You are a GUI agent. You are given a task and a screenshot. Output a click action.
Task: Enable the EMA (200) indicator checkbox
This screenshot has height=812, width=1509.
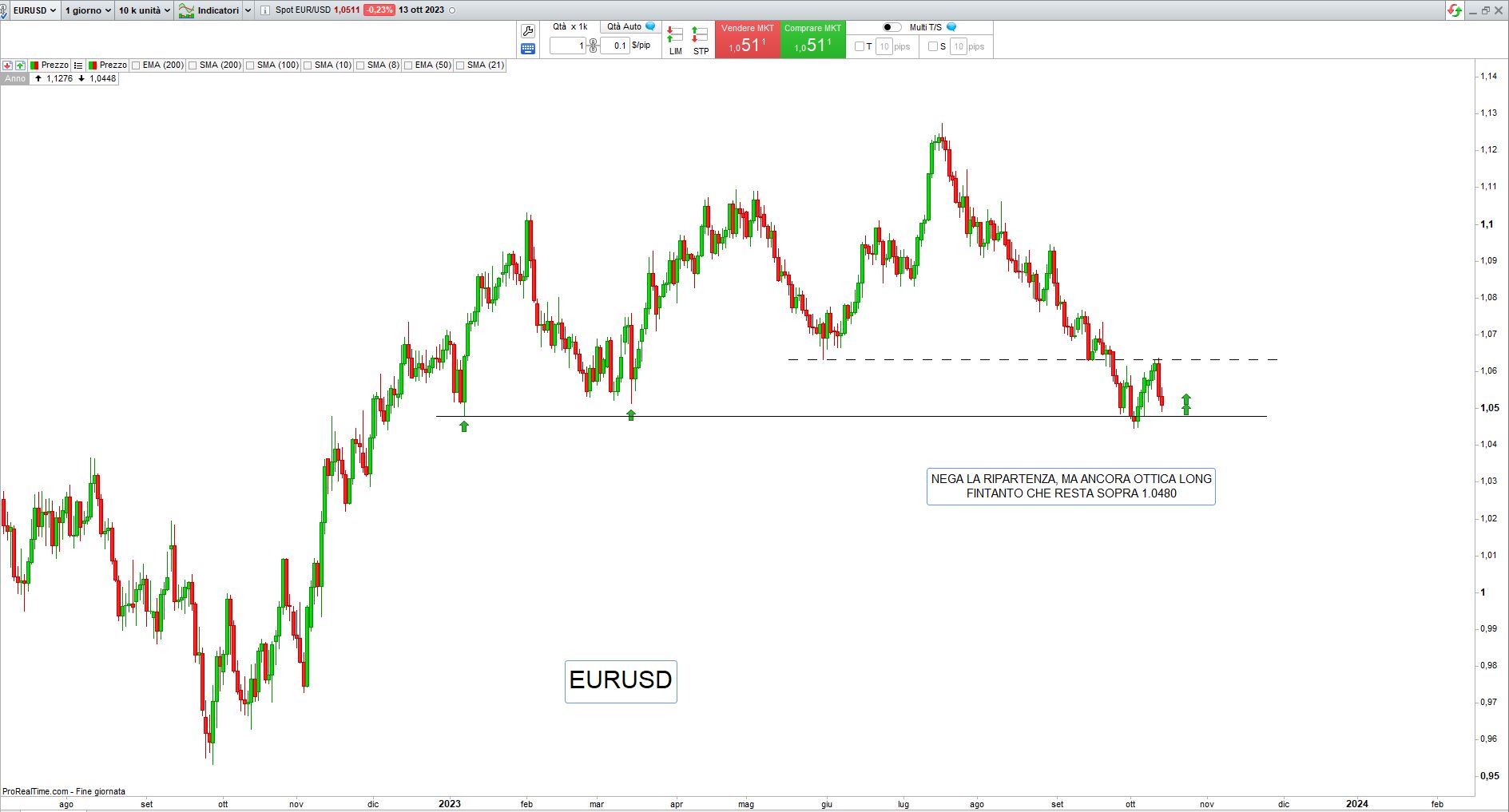[137, 65]
